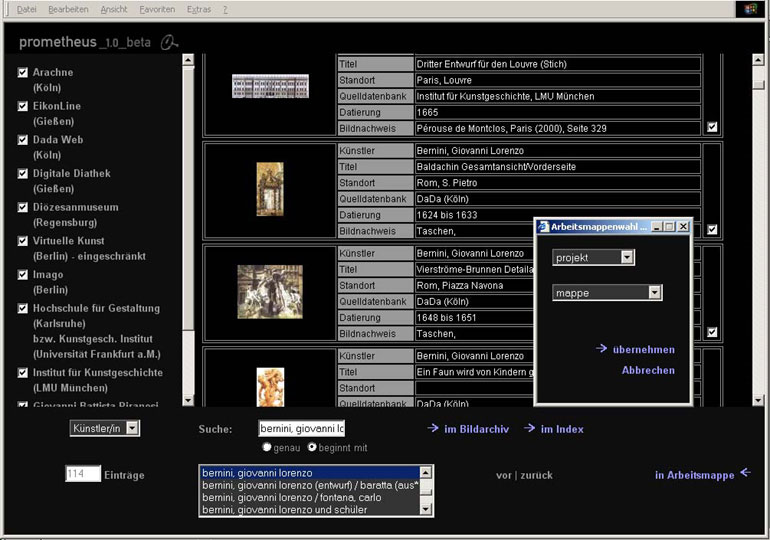Click the 'im Bildarchiv' search link
Screen dimensions: 770x540
click(x=476, y=429)
